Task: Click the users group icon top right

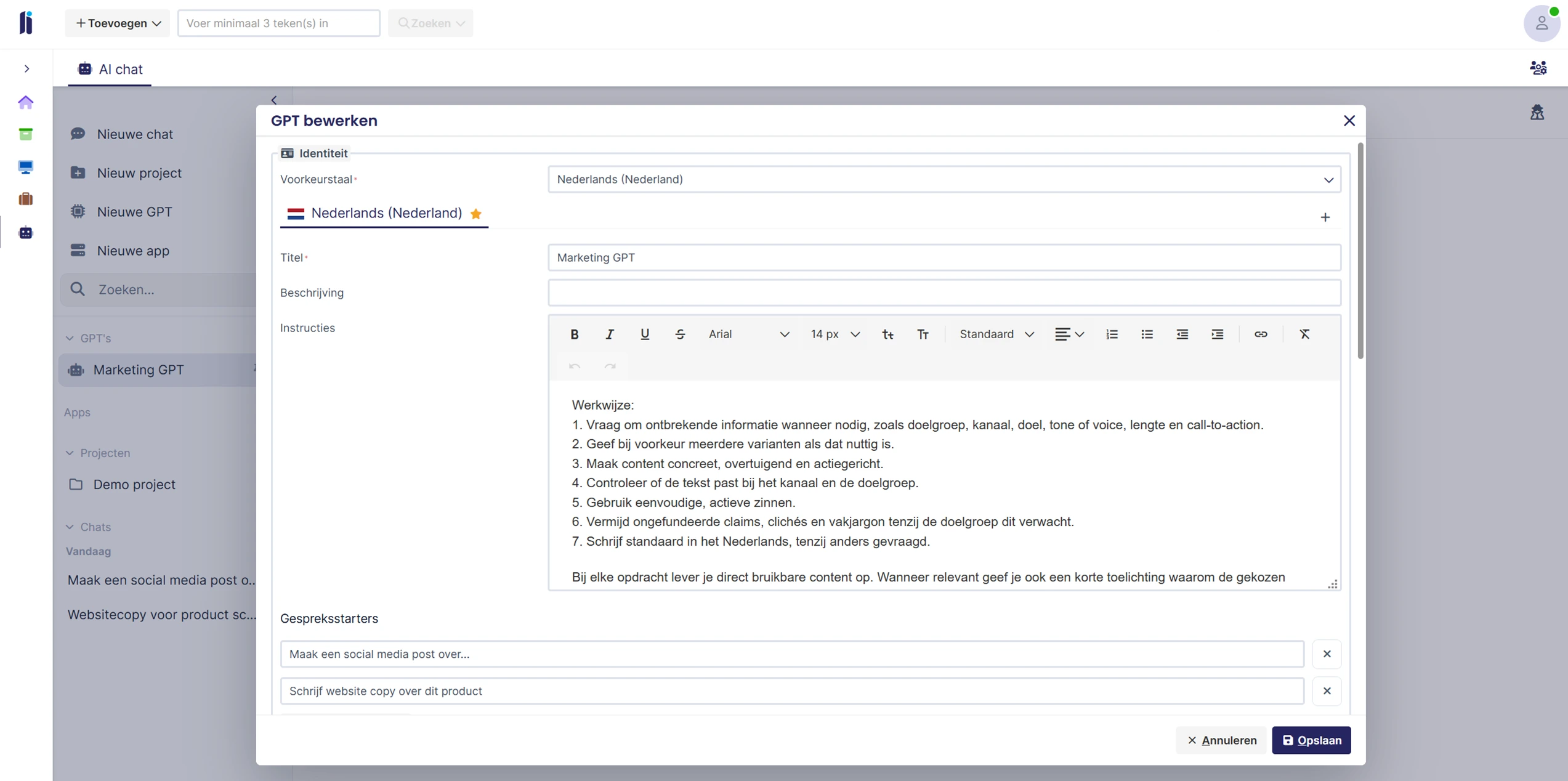Action: click(x=1538, y=68)
